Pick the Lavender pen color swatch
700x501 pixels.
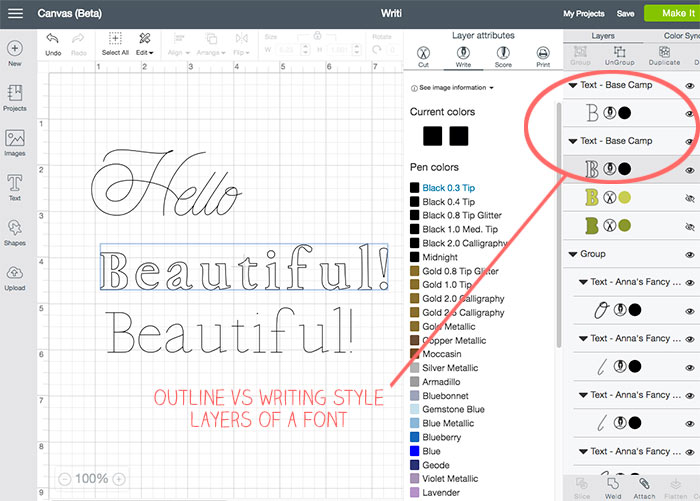tap(415, 493)
